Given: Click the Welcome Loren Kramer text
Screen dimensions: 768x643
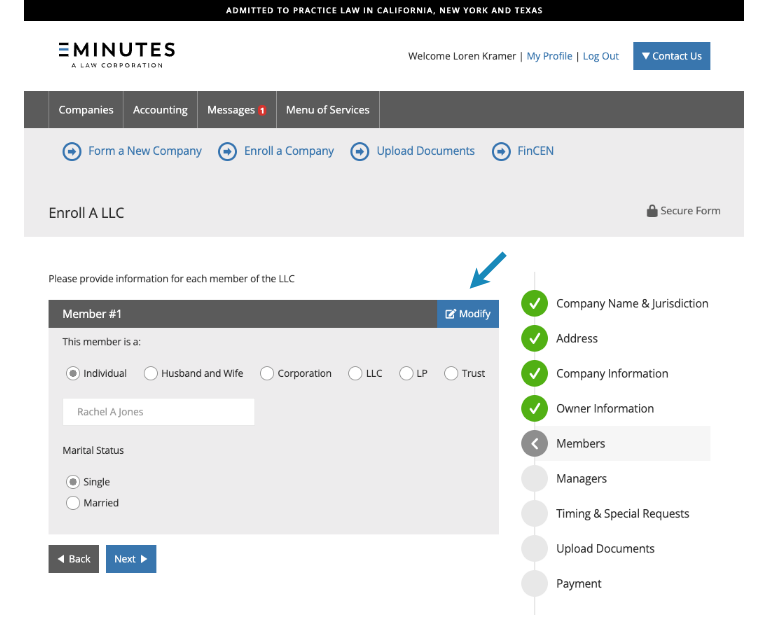Looking at the screenshot, I should pyautogui.click(x=462, y=56).
